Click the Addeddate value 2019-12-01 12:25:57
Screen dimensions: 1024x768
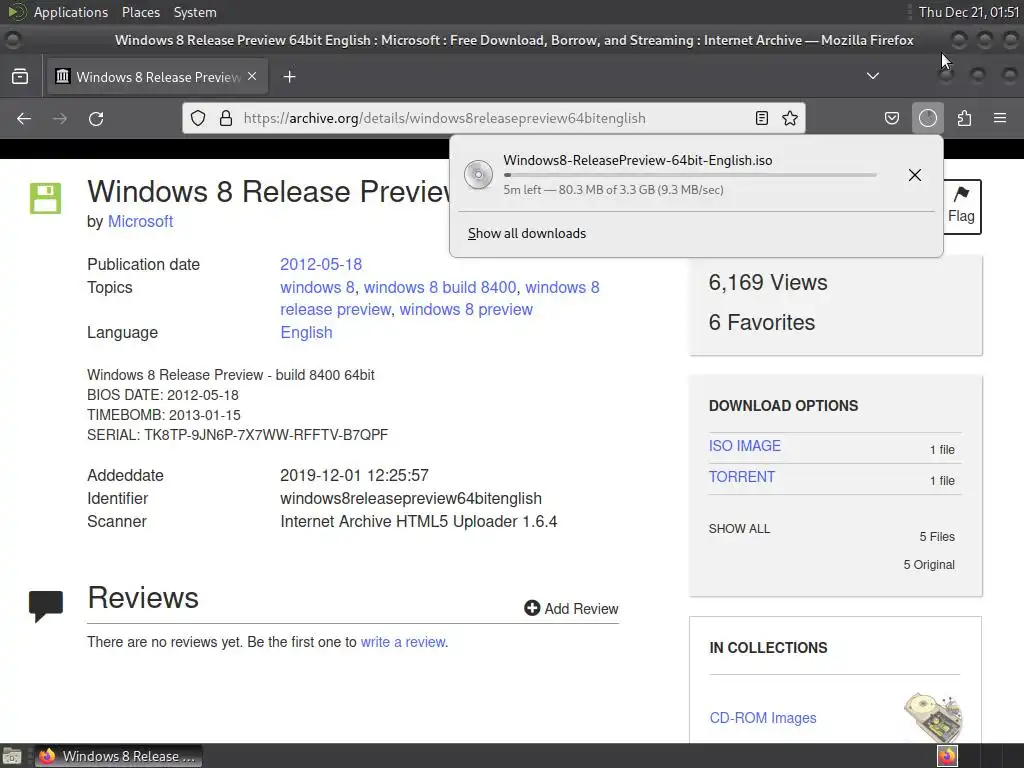(x=355, y=475)
